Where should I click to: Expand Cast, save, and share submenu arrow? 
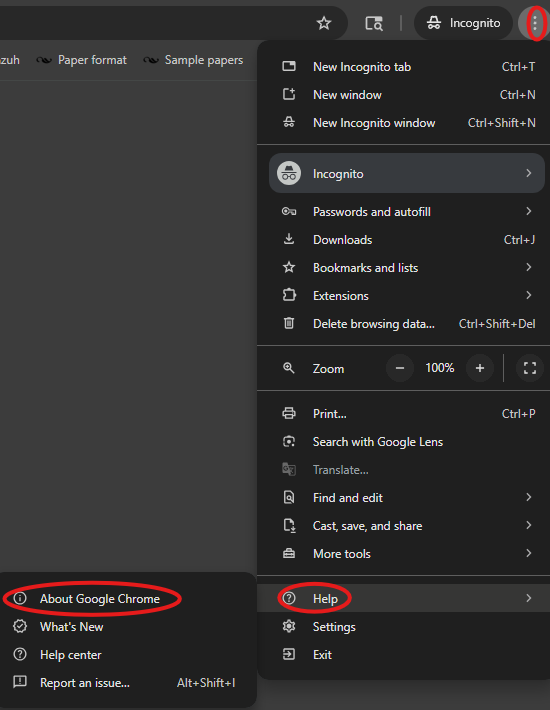point(529,525)
